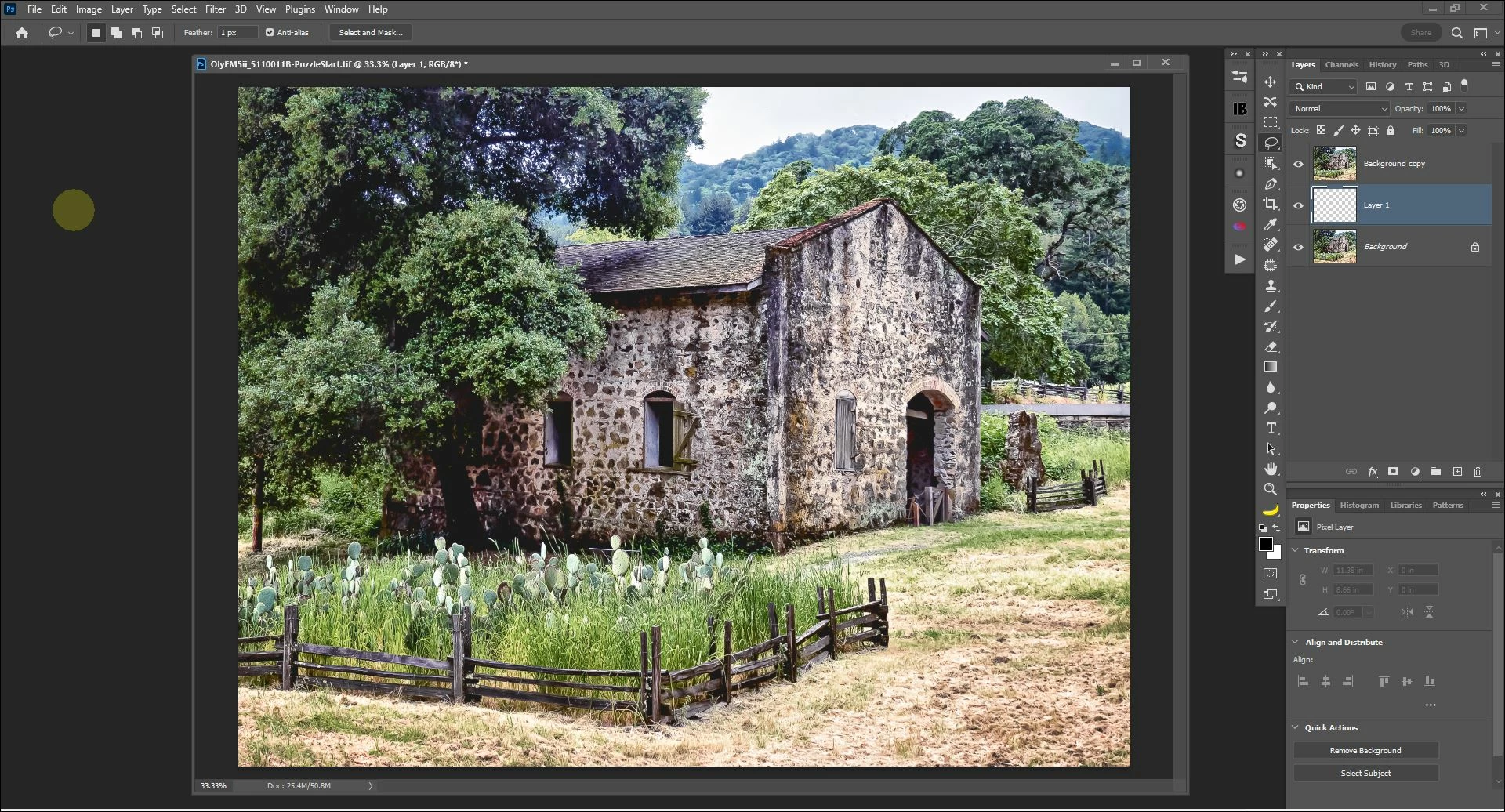
Task: Open the Kind filter dropdown
Action: click(1324, 87)
